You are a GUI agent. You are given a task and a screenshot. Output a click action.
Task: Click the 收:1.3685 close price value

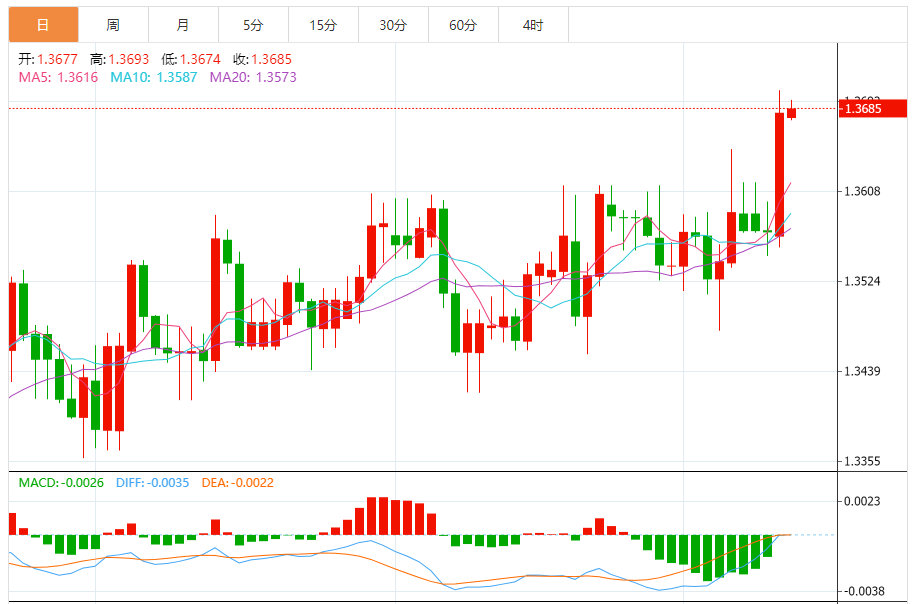click(263, 59)
